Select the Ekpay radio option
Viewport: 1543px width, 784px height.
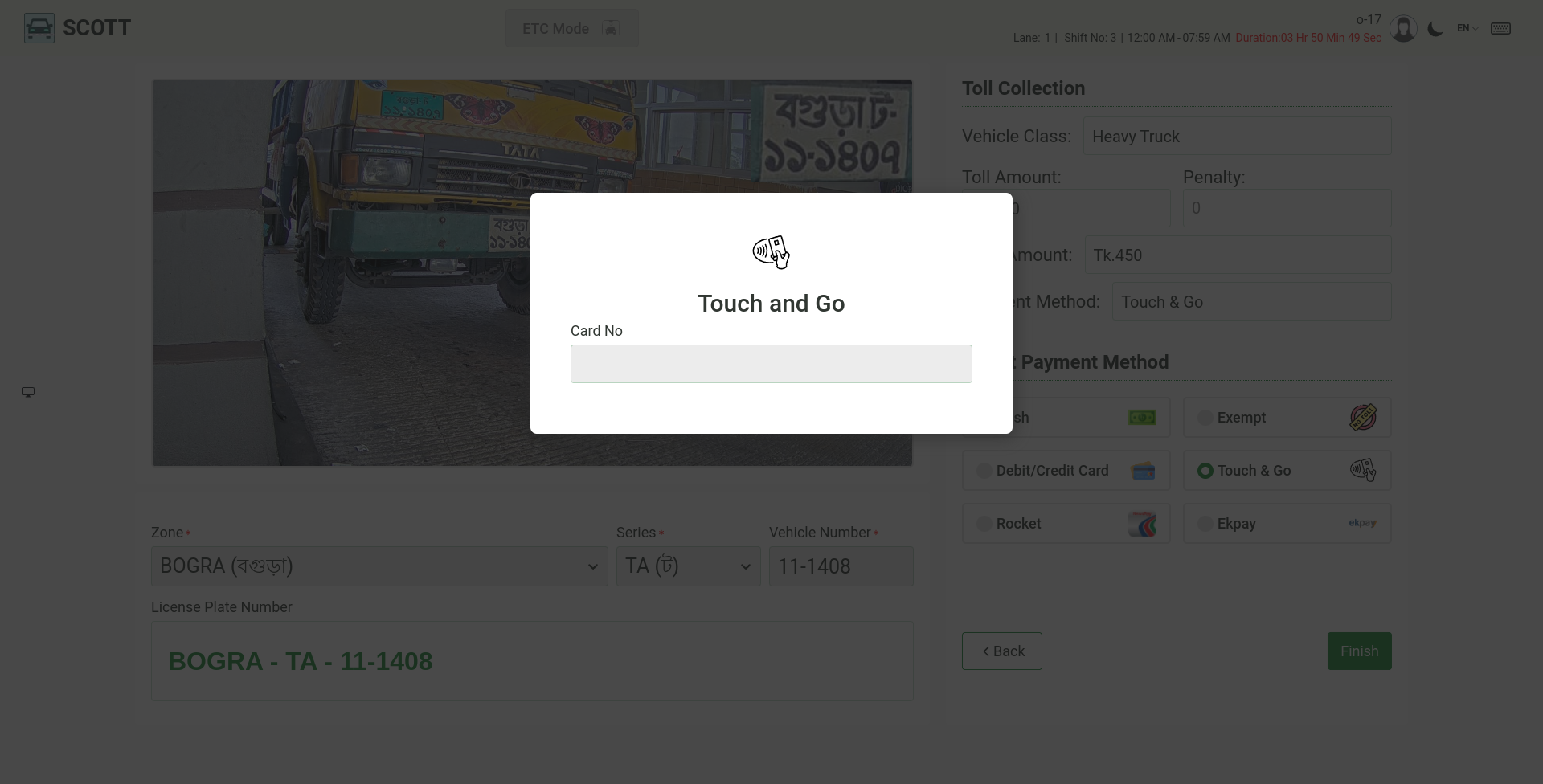coord(1205,524)
